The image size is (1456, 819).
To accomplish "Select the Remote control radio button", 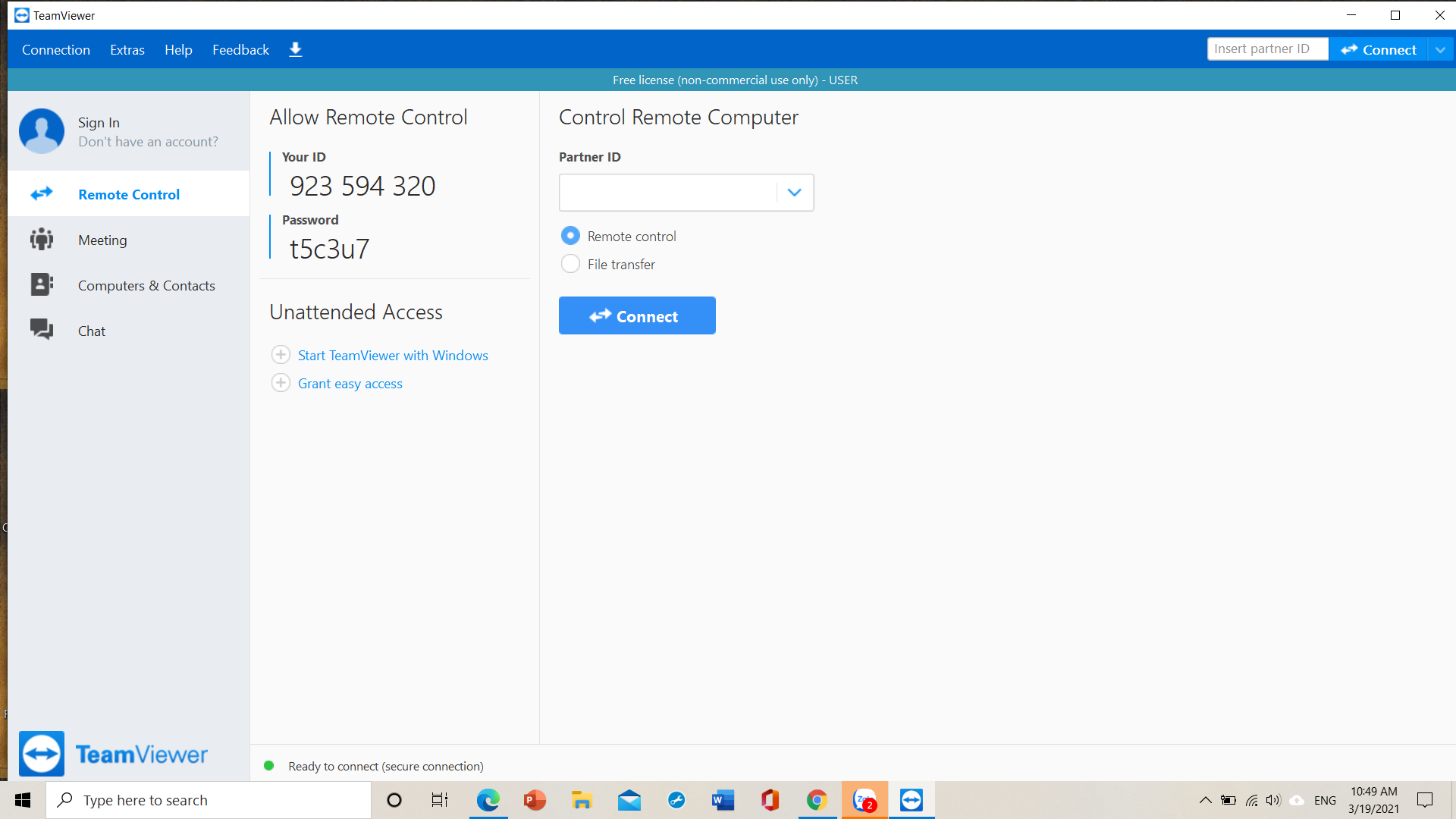I will point(570,236).
